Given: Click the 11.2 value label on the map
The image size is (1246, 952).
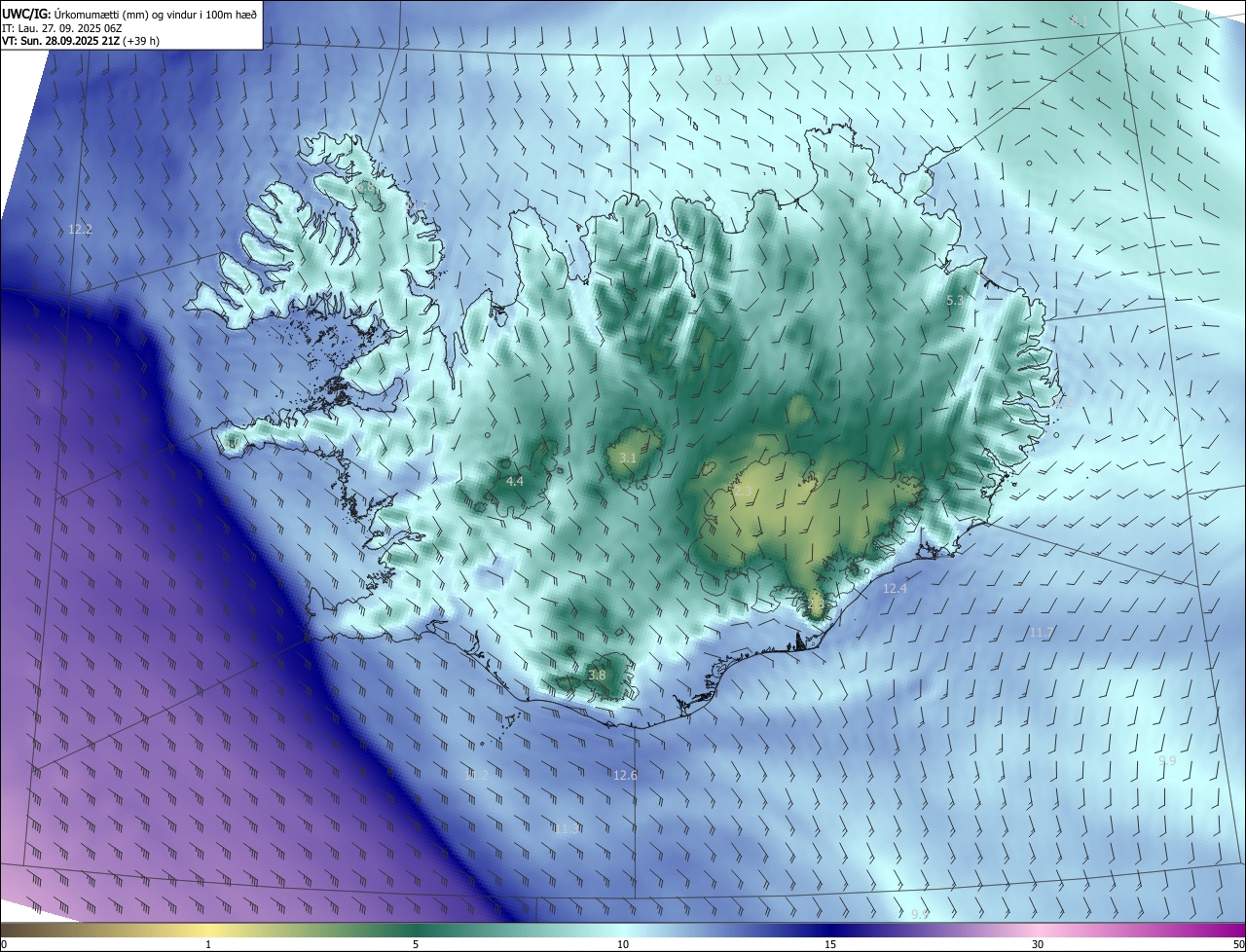Looking at the screenshot, I should [x=476, y=775].
